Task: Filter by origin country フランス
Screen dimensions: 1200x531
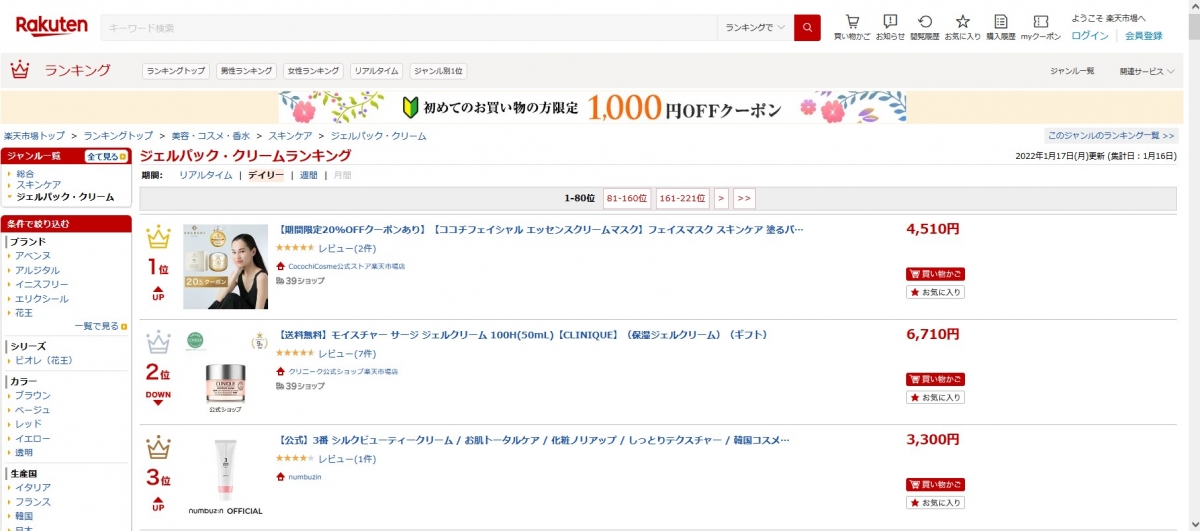Action: [32, 502]
